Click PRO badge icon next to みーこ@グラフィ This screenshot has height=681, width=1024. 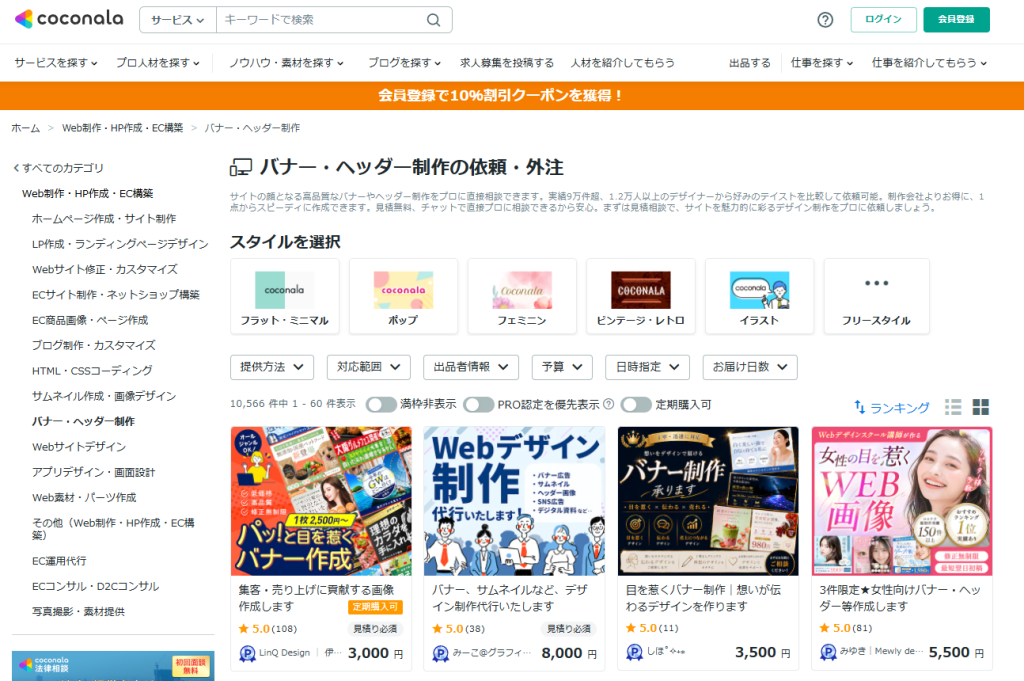coord(441,653)
